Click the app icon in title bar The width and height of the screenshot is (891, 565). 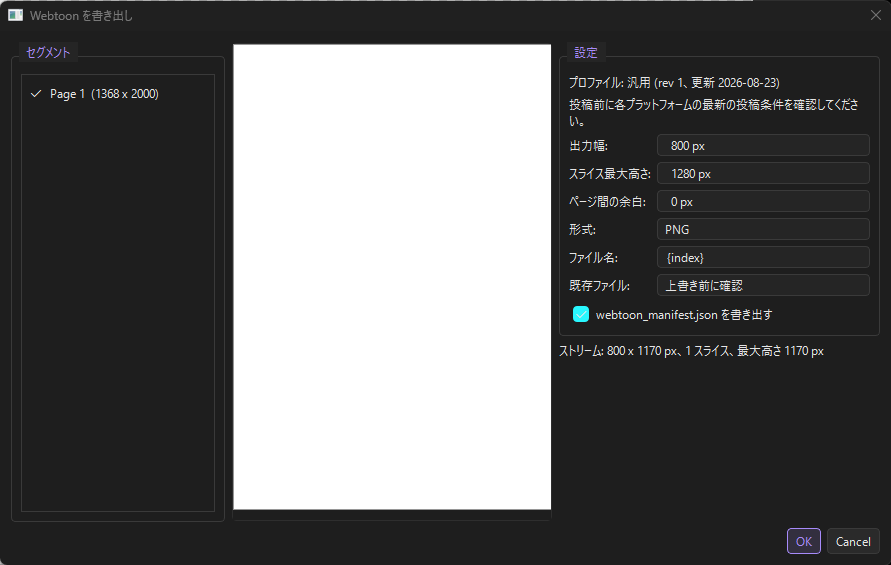coord(15,15)
